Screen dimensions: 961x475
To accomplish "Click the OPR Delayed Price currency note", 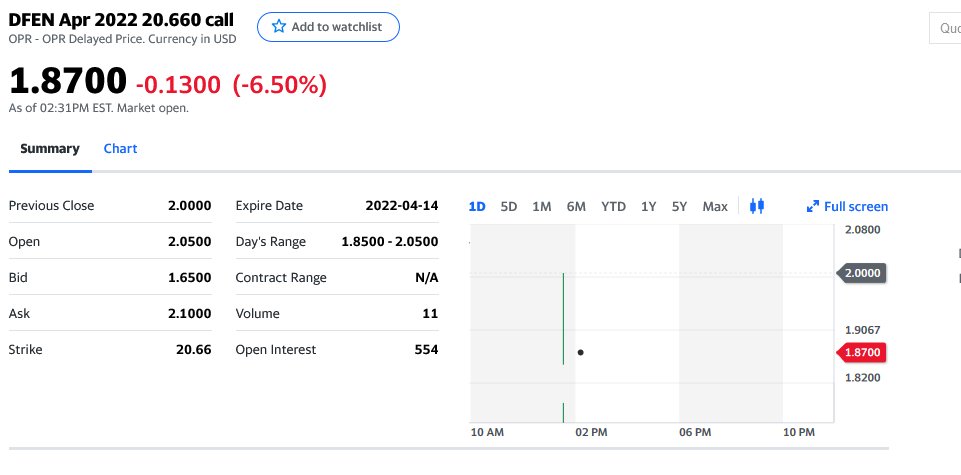I will pyautogui.click(x=123, y=39).
